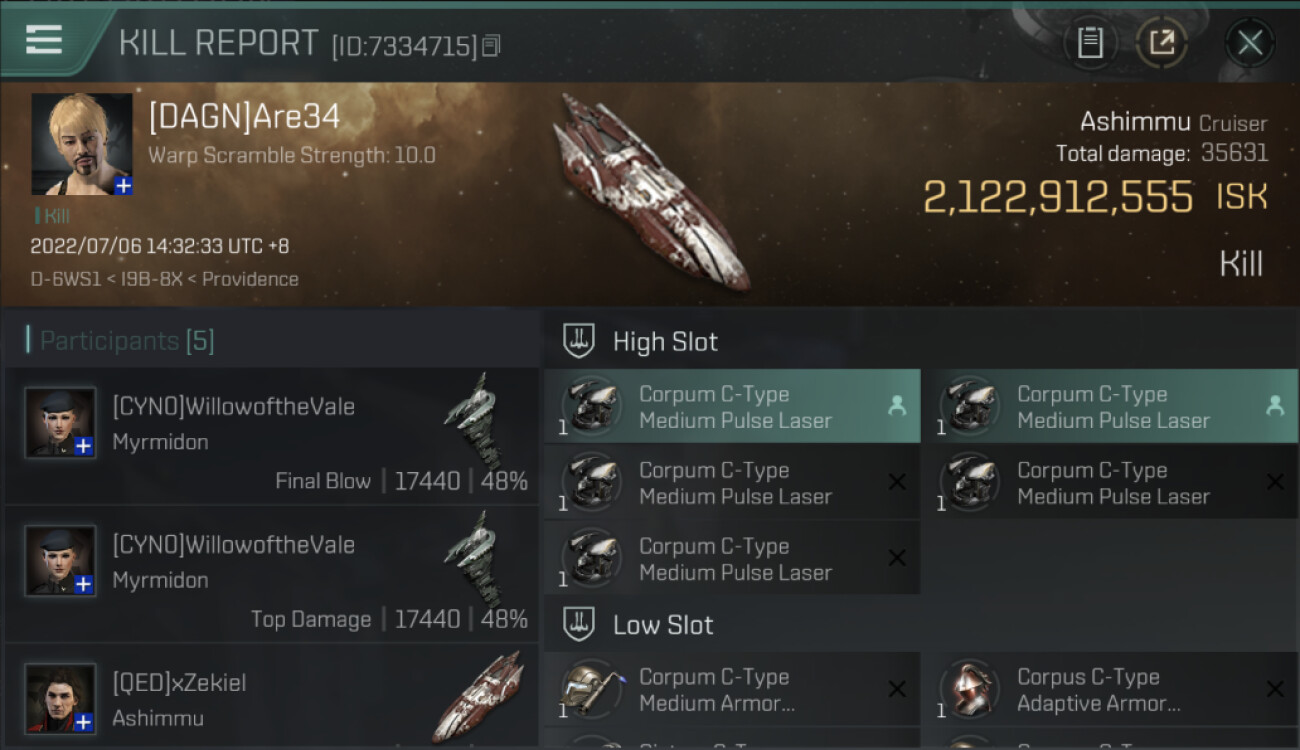Select Top Damage WillowoftheVale participant entry
The height and width of the screenshot is (750, 1300).
click(x=272, y=574)
